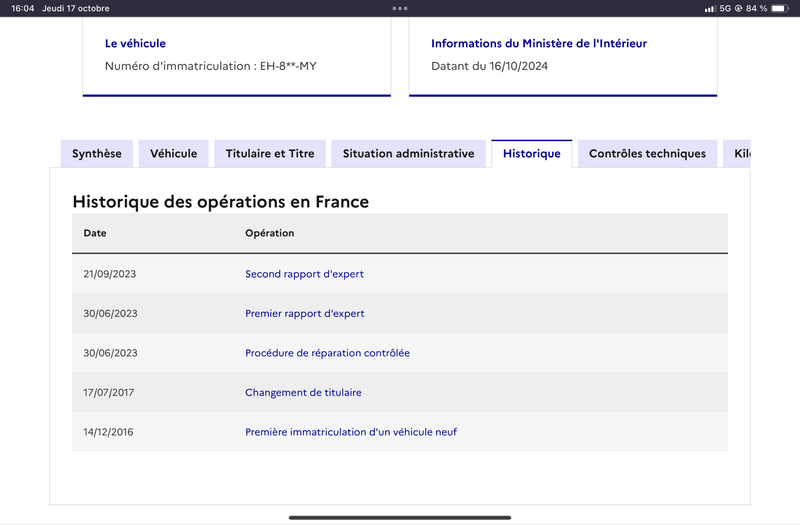Select the registration number EH-8**-MY text

pyautogui.click(x=288, y=66)
